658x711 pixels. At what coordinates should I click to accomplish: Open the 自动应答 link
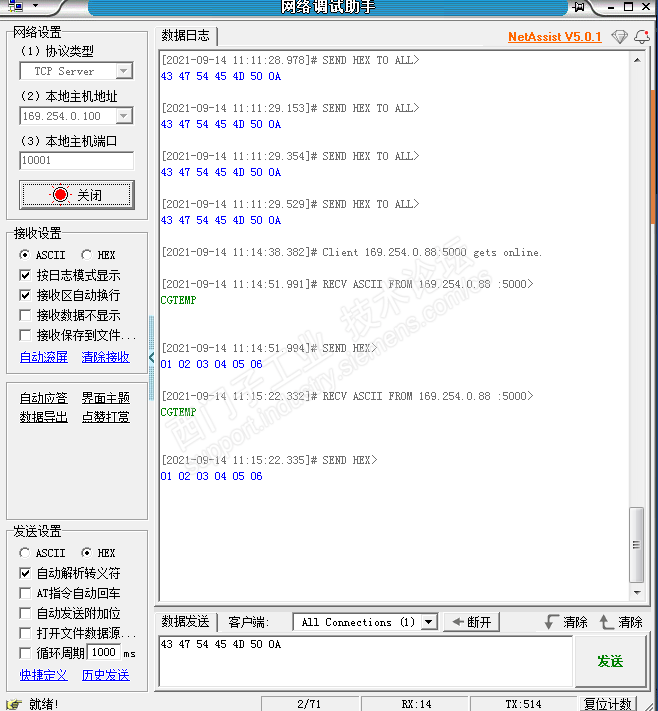pos(44,398)
